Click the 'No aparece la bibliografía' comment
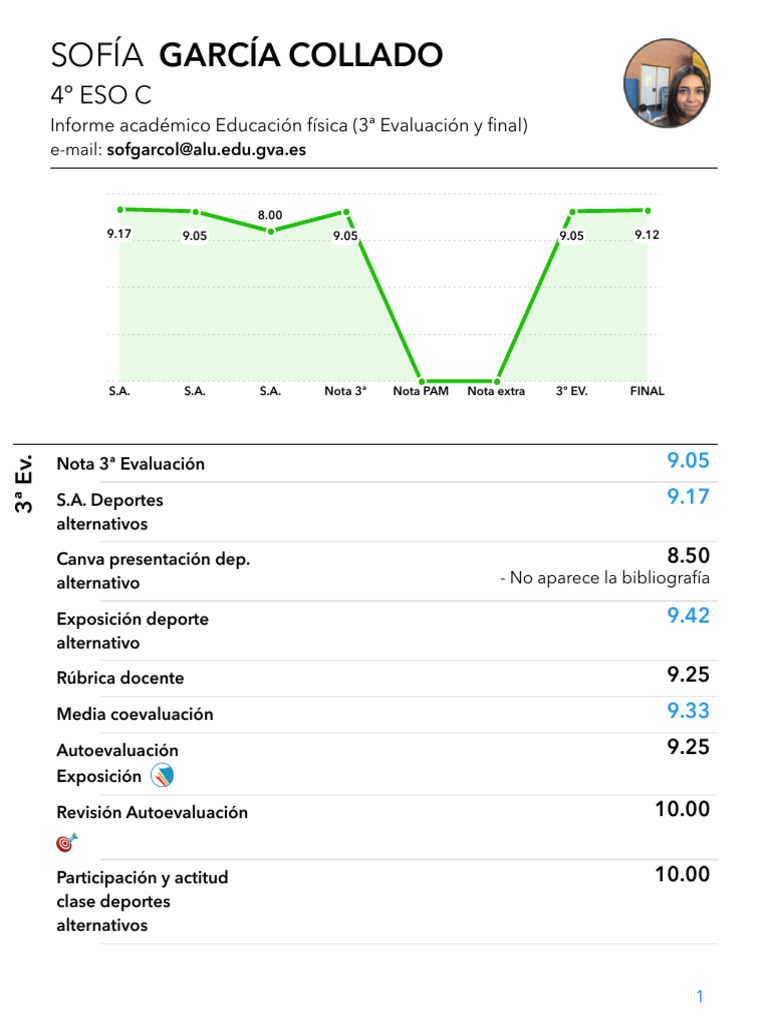 point(605,578)
